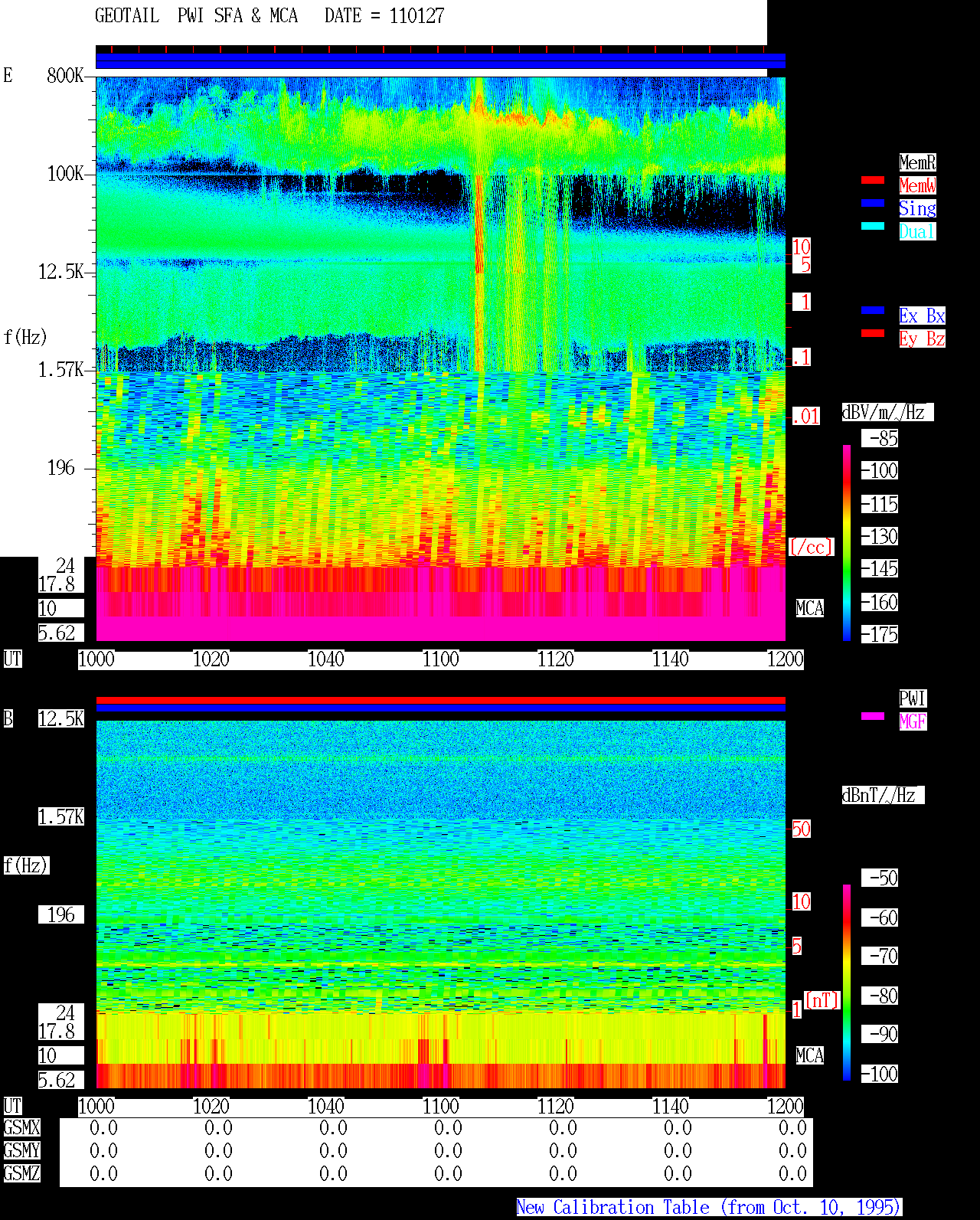Screen dimensions: 980x1220
Task: Click the -175 color scale value
Action: point(880,634)
